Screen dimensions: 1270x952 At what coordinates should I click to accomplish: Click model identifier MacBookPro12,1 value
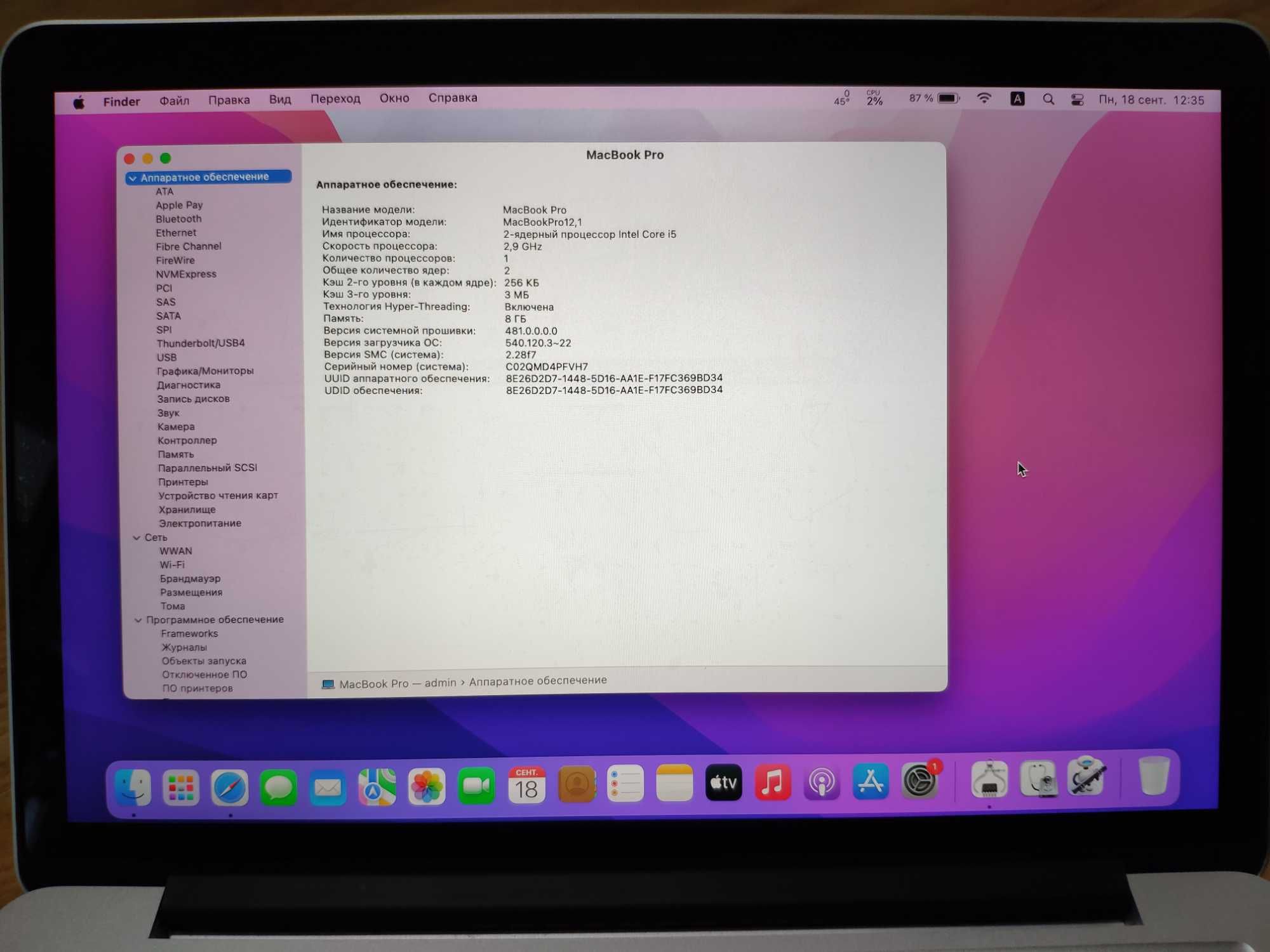[542, 222]
